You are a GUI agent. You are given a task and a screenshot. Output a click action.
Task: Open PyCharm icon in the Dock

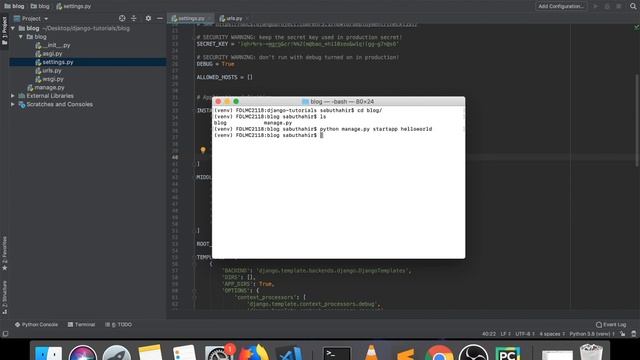(x=508, y=353)
